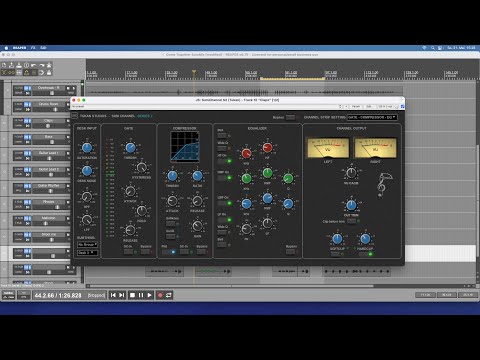Screen dimensions: 480x360
Task: Click the new project toolbar icon
Action: point(4,65)
